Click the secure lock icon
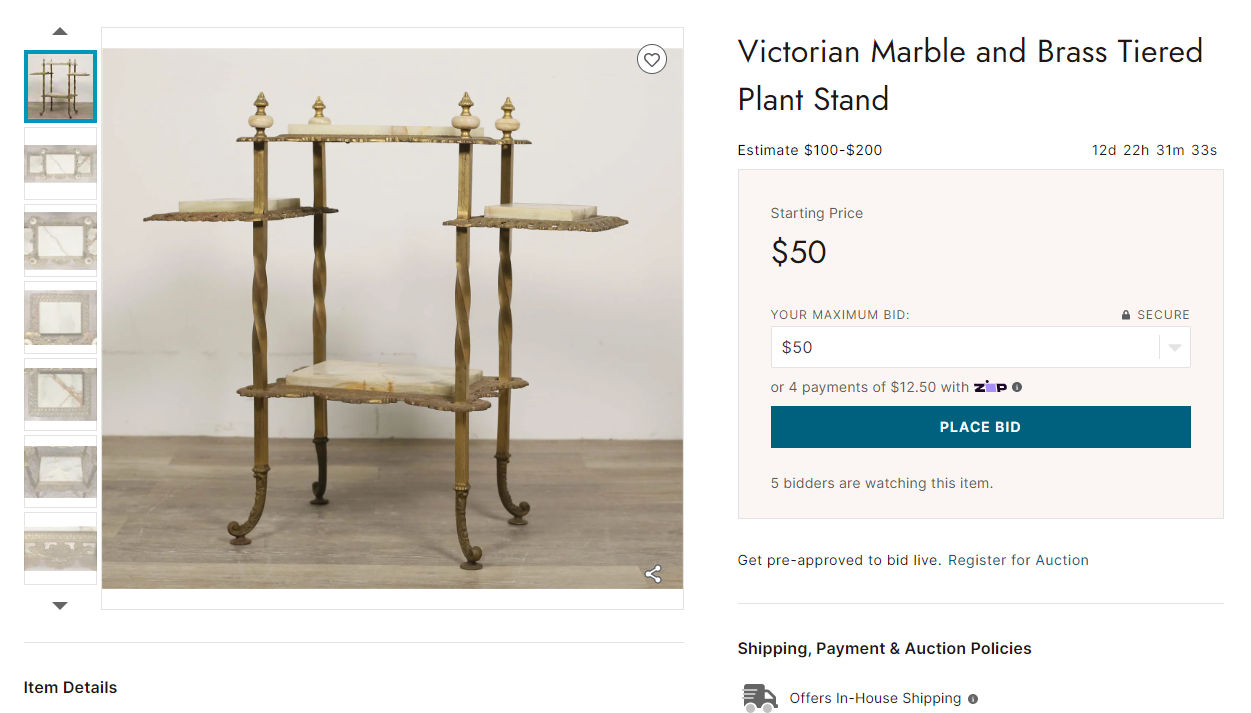 pos(1126,315)
